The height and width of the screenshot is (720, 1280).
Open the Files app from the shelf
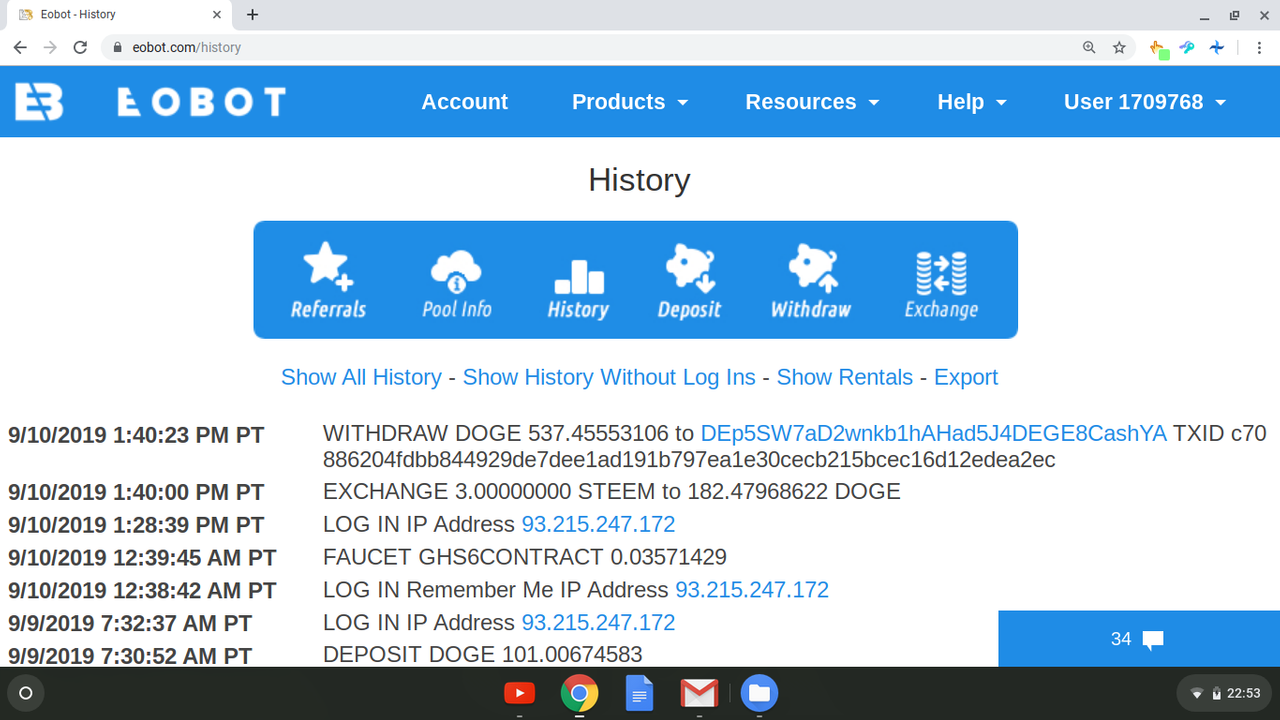point(759,693)
